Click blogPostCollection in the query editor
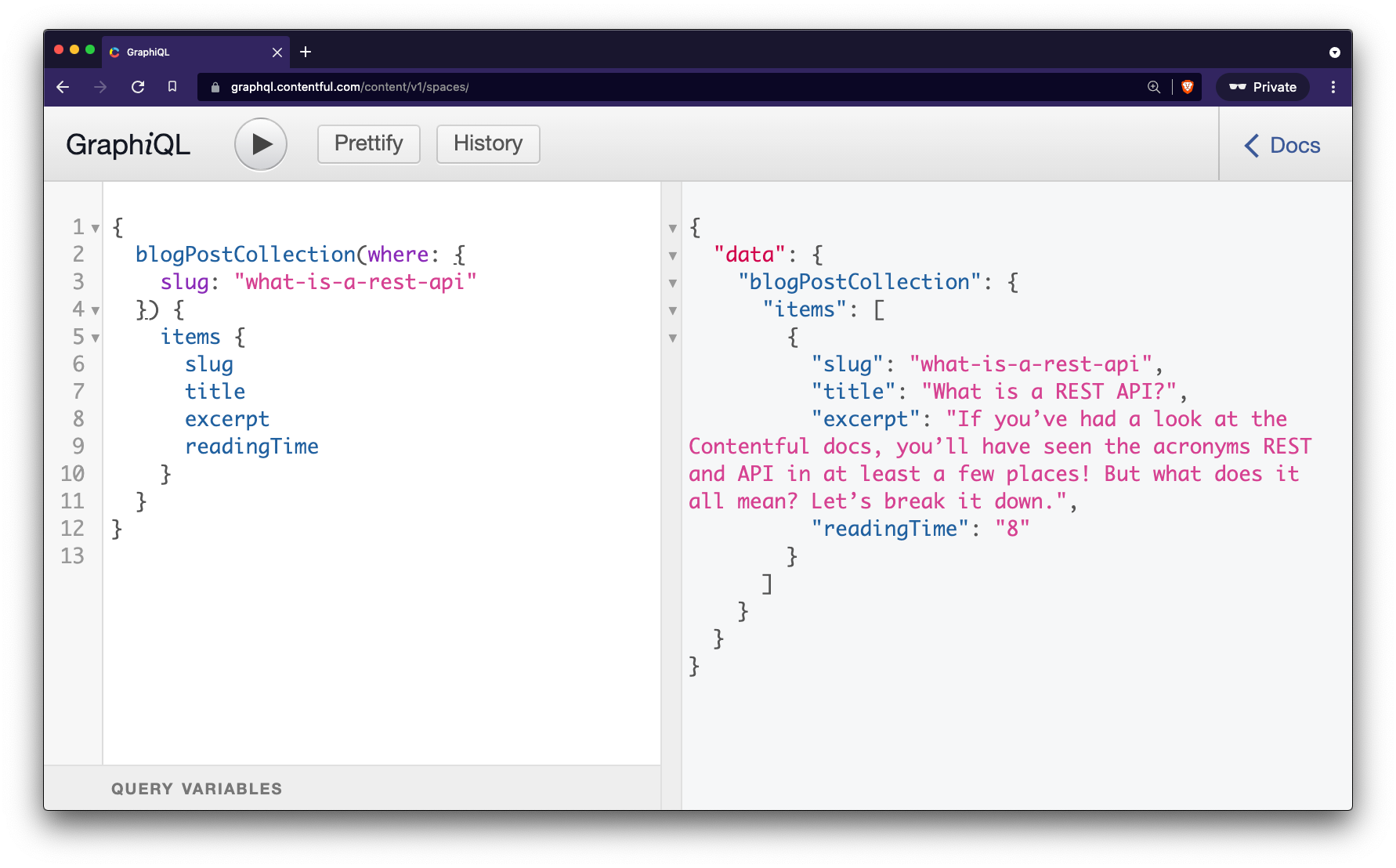This screenshot has width=1396, height=868. click(x=246, y=255)
